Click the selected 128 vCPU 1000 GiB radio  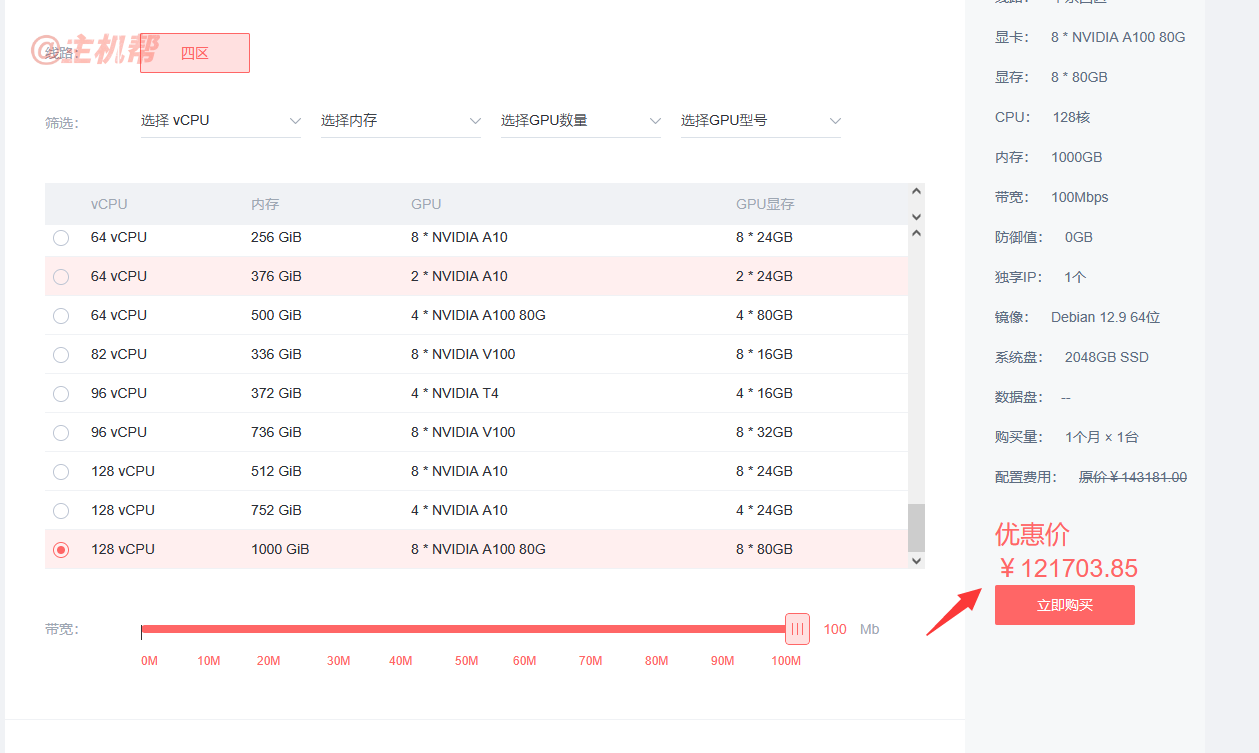pyautogui.click(x=61, y=550)
